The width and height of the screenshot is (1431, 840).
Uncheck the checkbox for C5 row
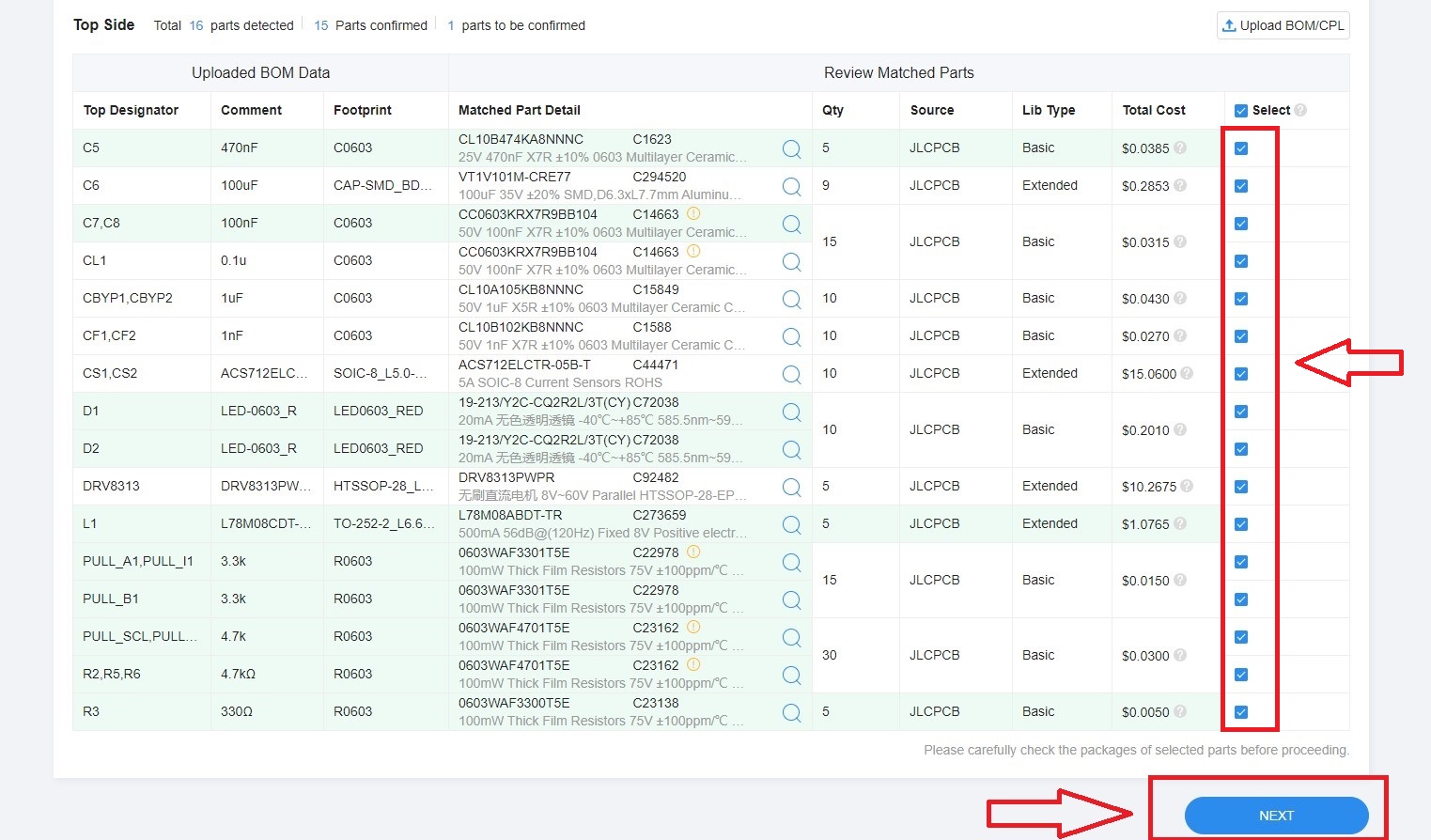(x=1241, y=148)
